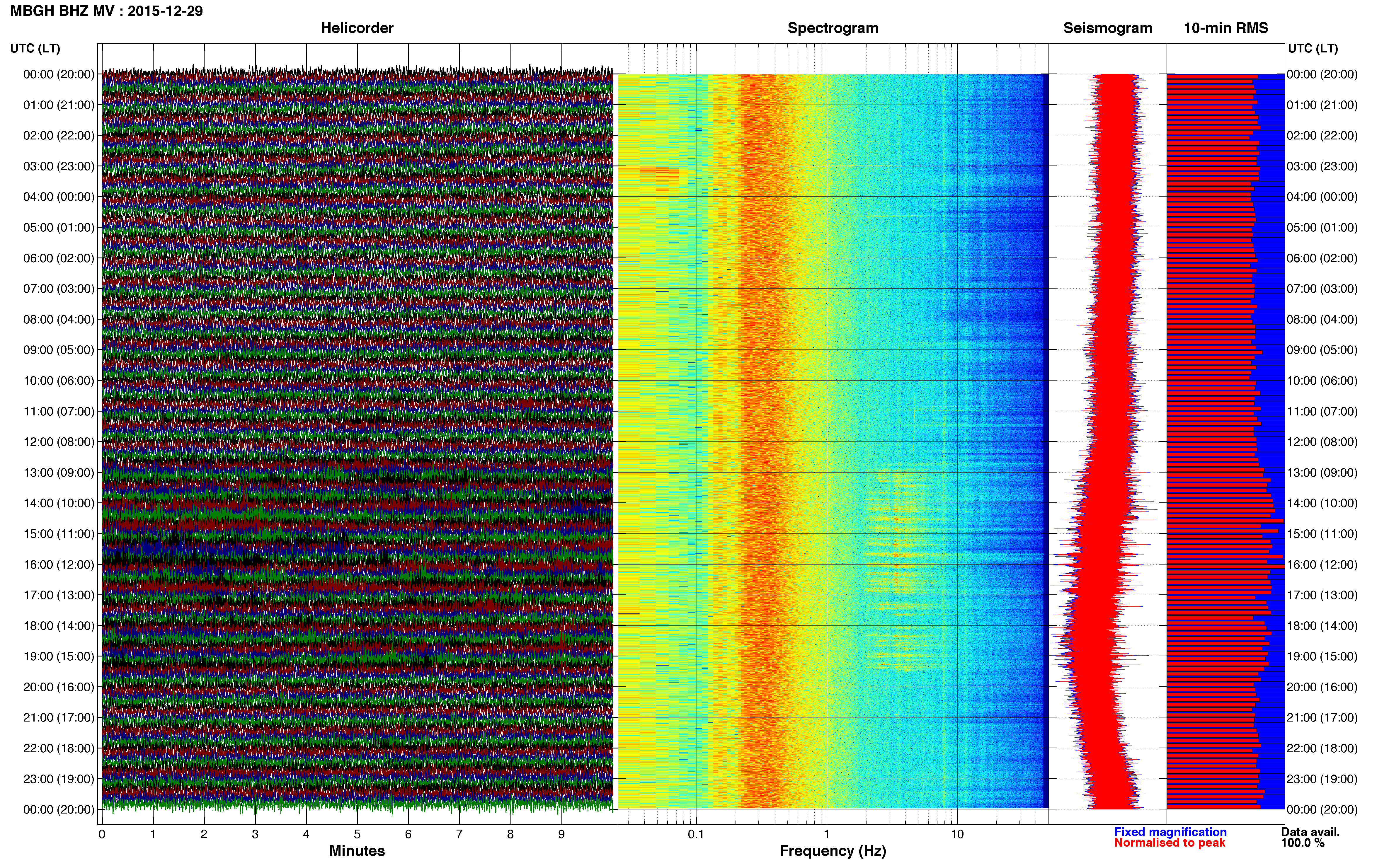Click left time label '04:00 (00:00)'
1389x868 pixels.
(59, 197)
